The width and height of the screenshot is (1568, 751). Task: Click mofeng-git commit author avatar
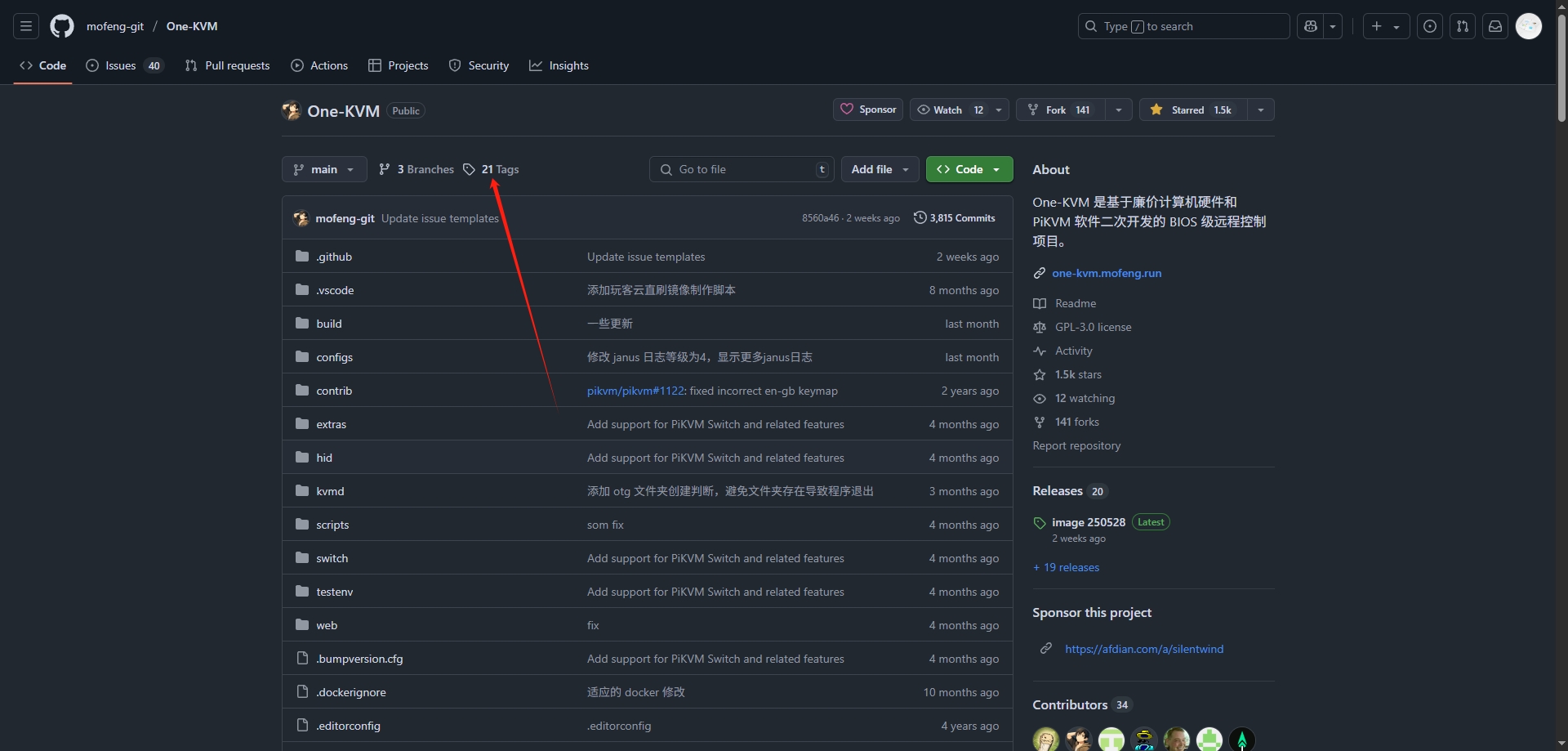pos(301,218)
